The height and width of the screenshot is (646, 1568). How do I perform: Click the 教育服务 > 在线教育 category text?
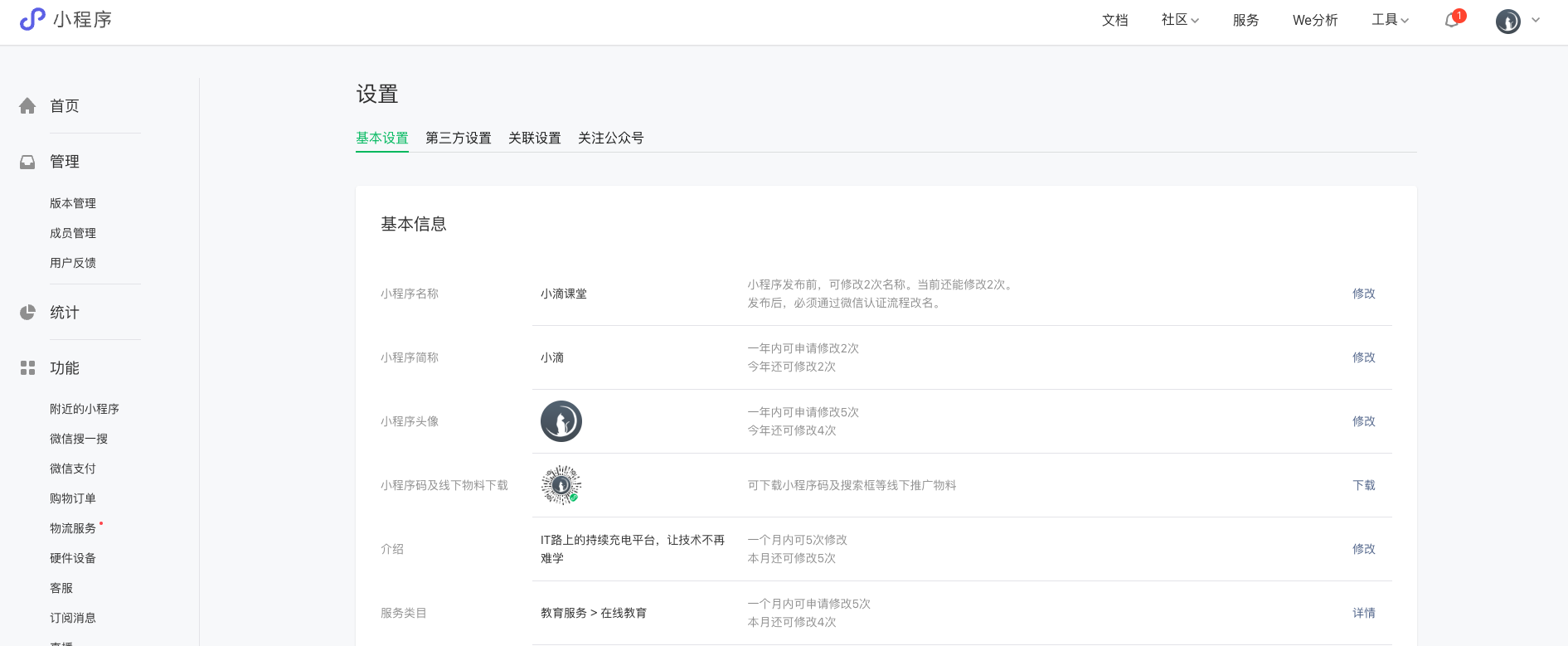[x=594, y=613]
